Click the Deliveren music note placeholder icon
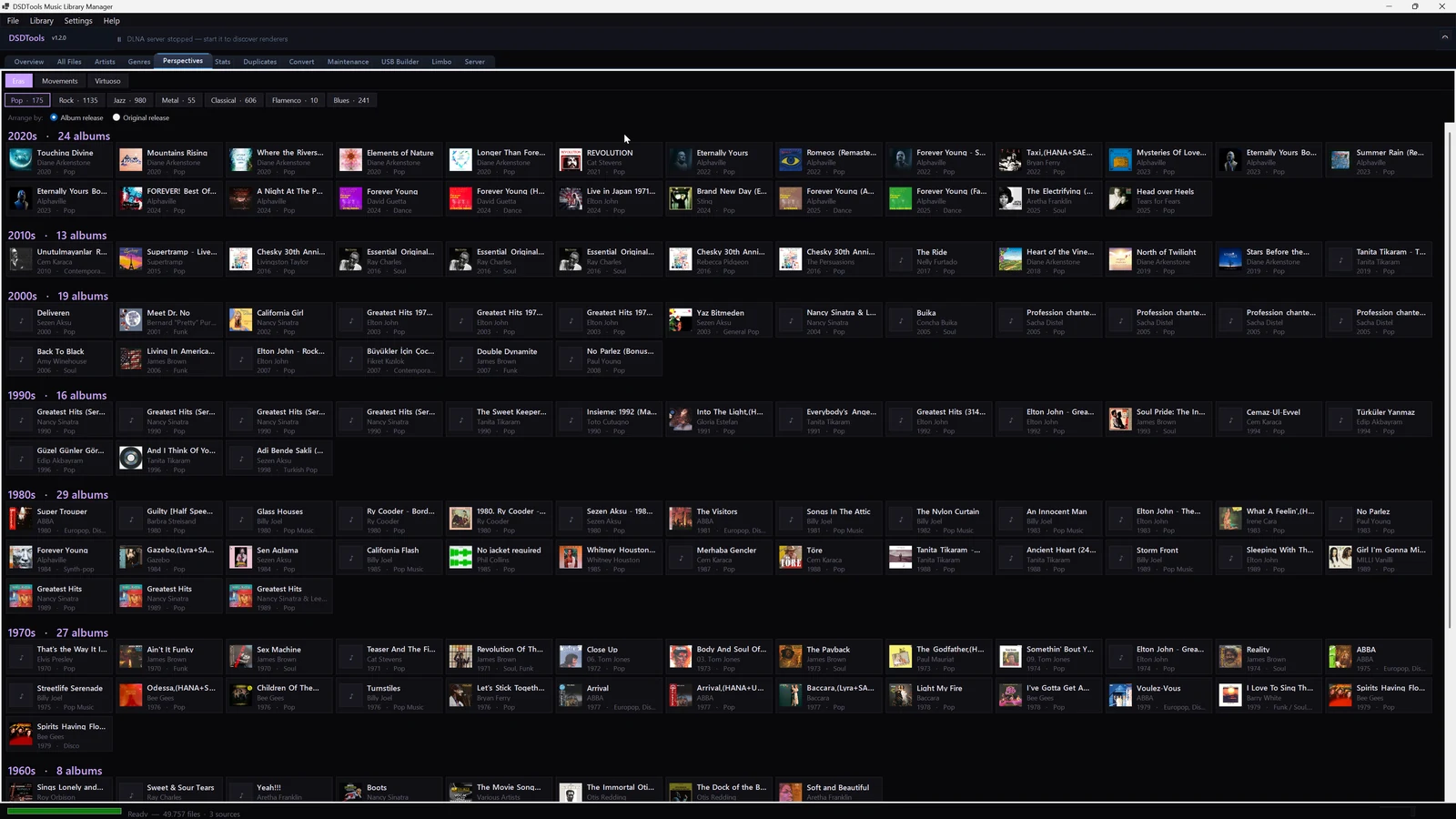Screen dimensions: 1456x819 [20, 320]
